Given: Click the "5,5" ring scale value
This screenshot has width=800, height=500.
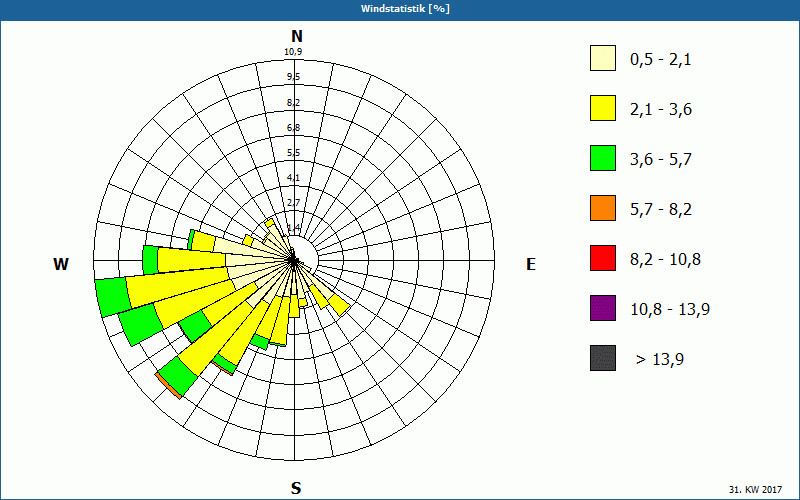Looking at the screenshot, I should (293, 153).
